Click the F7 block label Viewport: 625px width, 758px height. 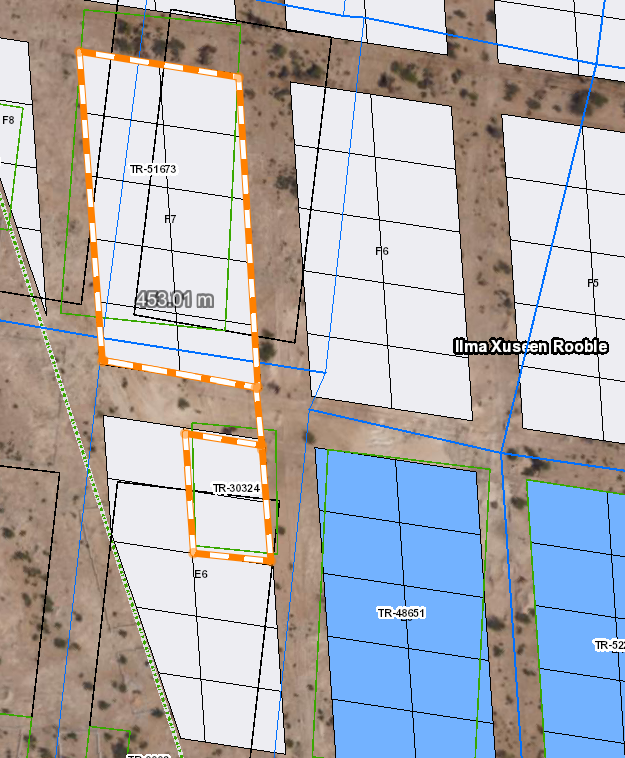(170, 219)
